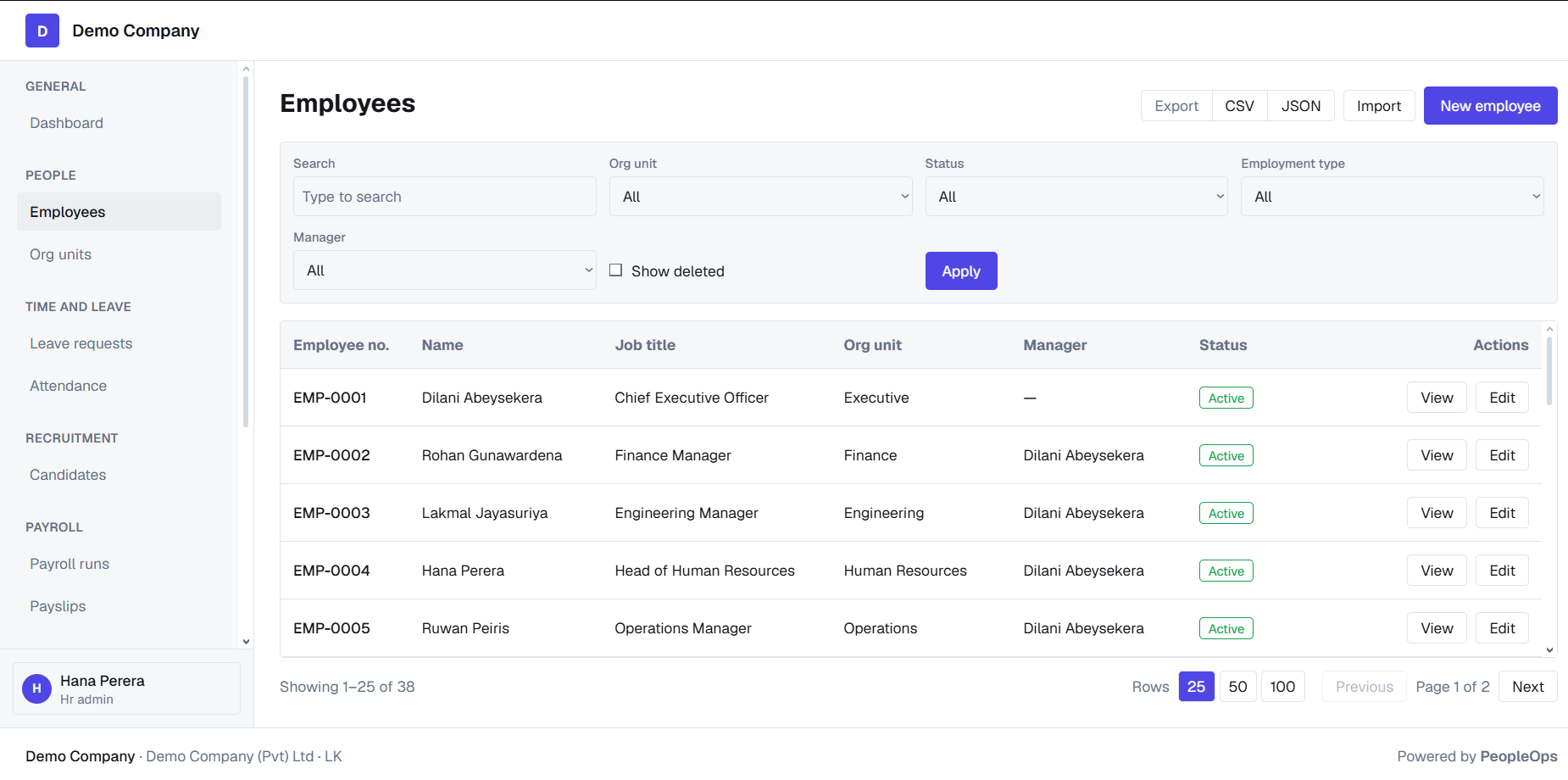The height and width of the screenshot is (780, 1568).
Task: Apply the selected filters
Action: 961,271
